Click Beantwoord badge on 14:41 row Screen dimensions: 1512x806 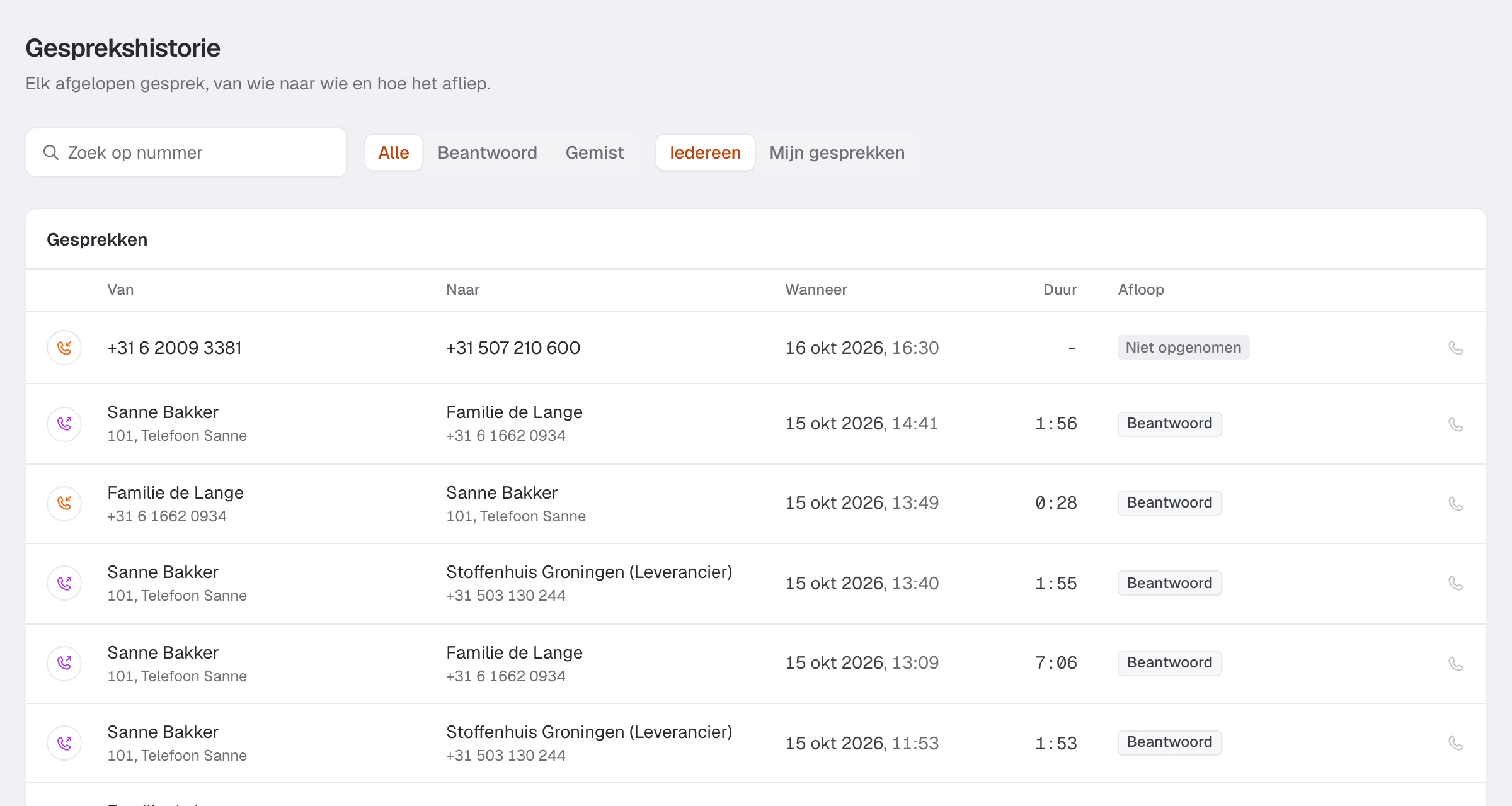1169,424
